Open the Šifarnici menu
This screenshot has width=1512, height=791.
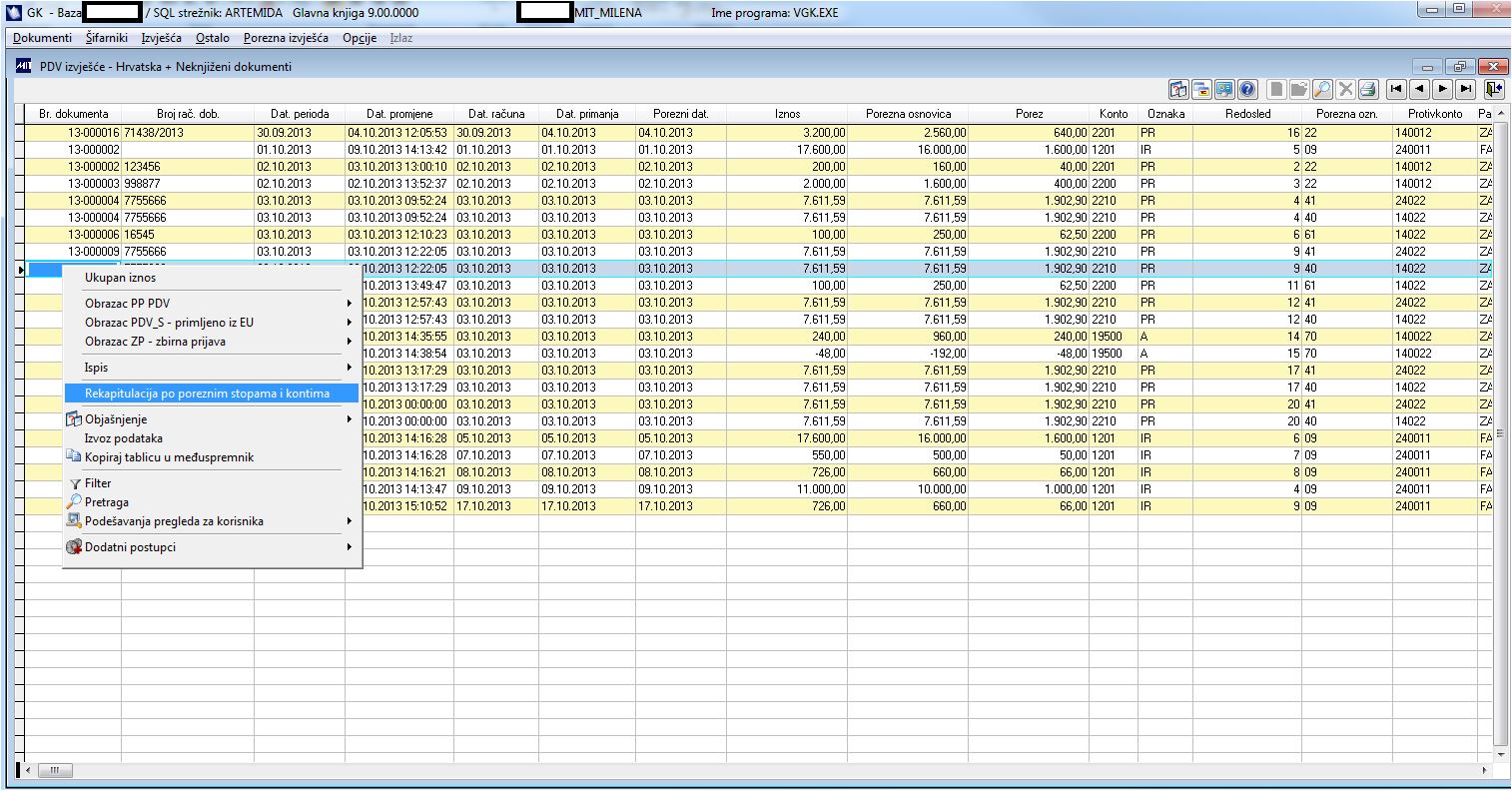point(107,38)
